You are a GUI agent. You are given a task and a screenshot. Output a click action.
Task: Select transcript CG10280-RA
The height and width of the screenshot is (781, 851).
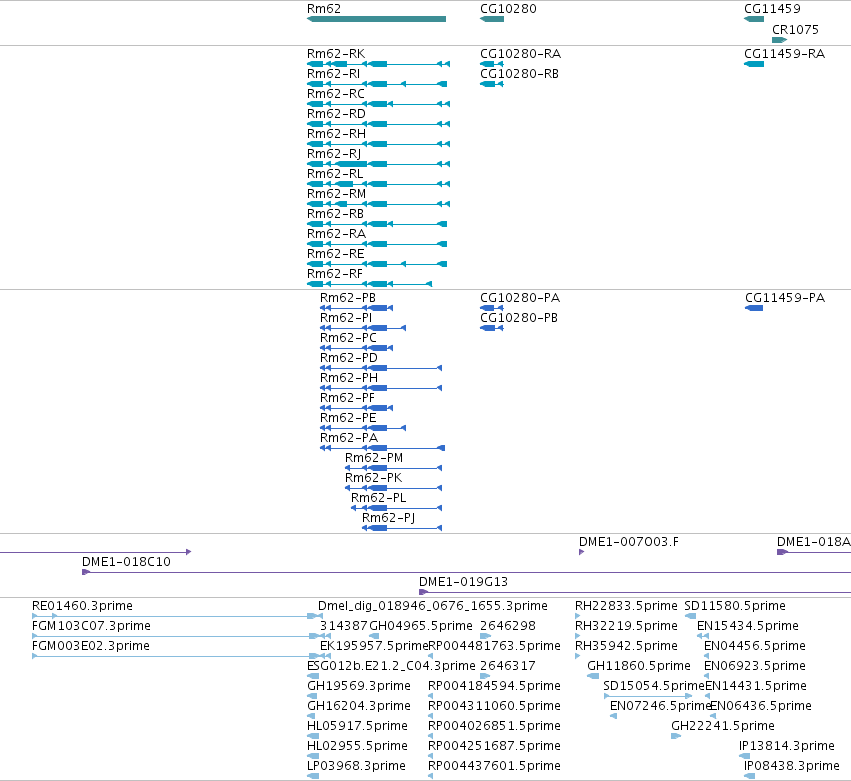[492, 64]
